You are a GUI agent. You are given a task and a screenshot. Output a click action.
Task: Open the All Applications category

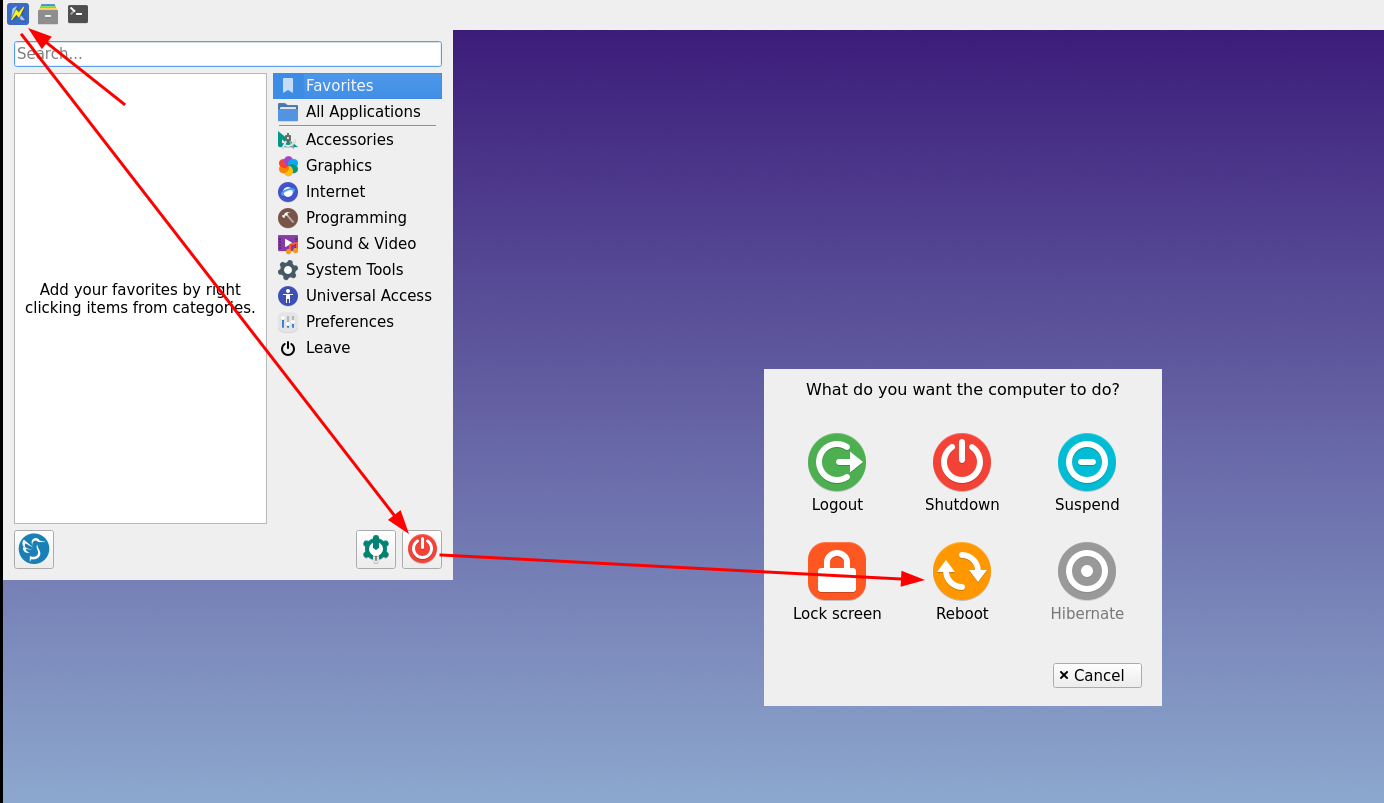click(x=357, y=112)
